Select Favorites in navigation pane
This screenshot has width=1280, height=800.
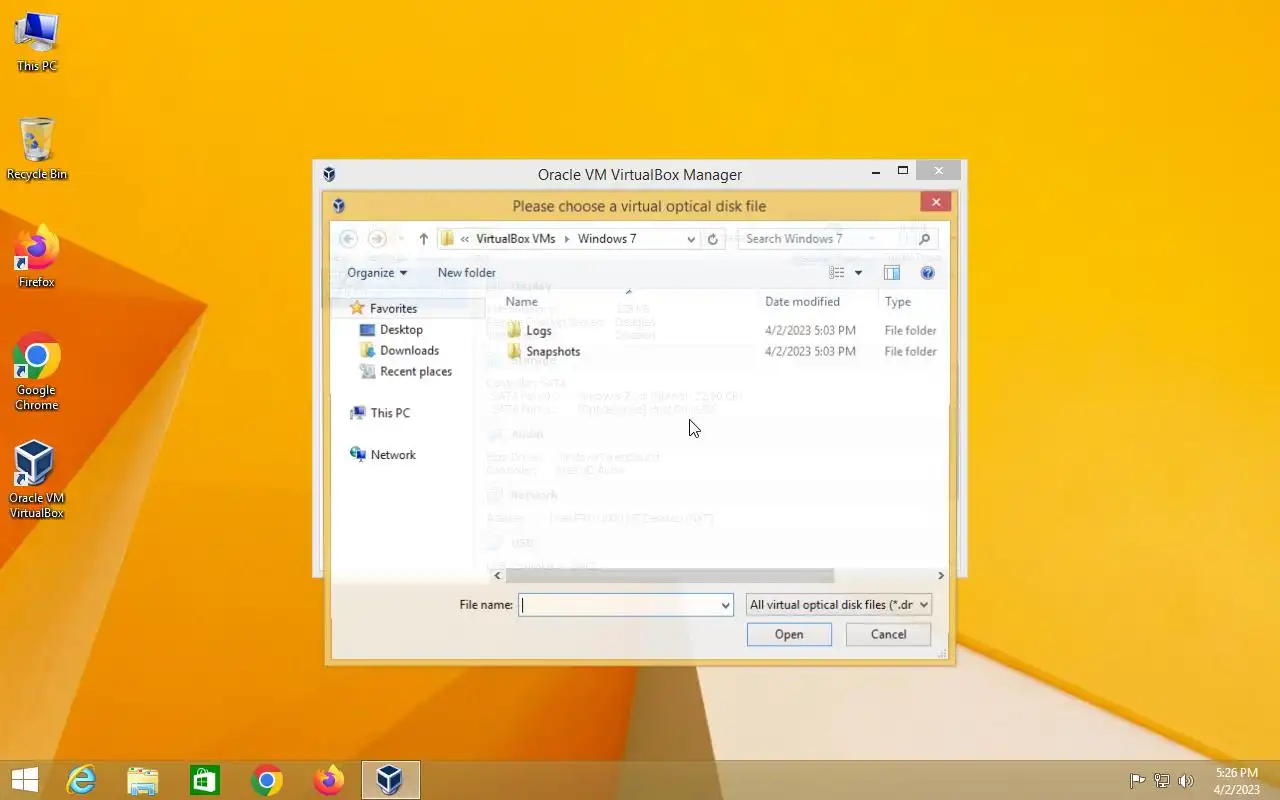point(393,309)
